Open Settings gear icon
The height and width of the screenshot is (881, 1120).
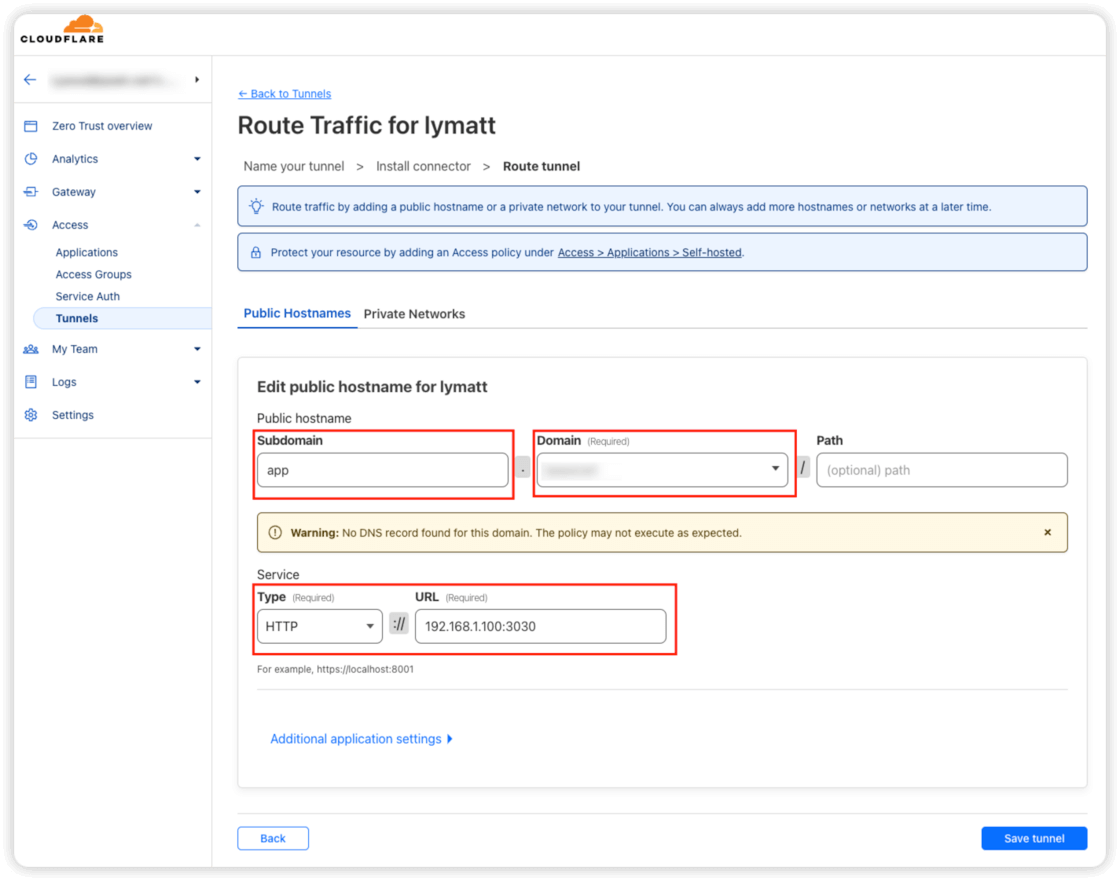31,415
